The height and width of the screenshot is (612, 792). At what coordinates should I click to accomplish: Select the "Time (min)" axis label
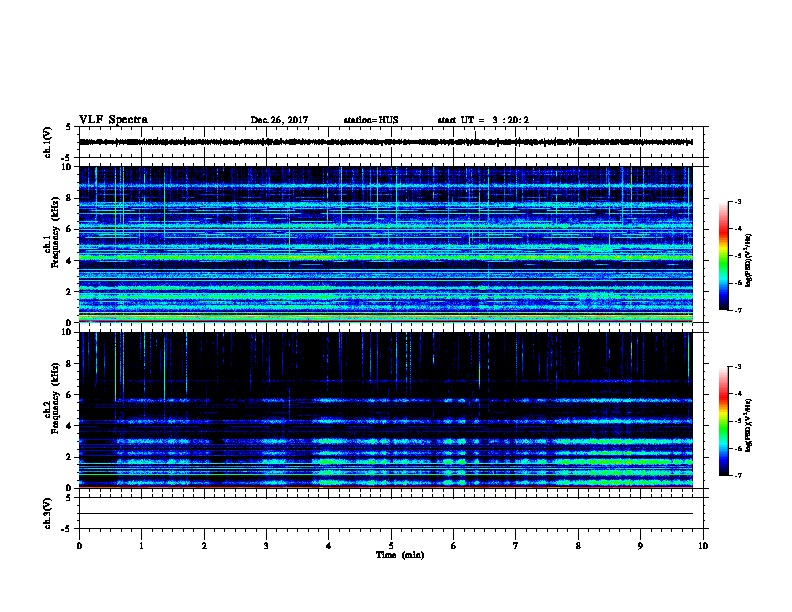pos(400,555)
